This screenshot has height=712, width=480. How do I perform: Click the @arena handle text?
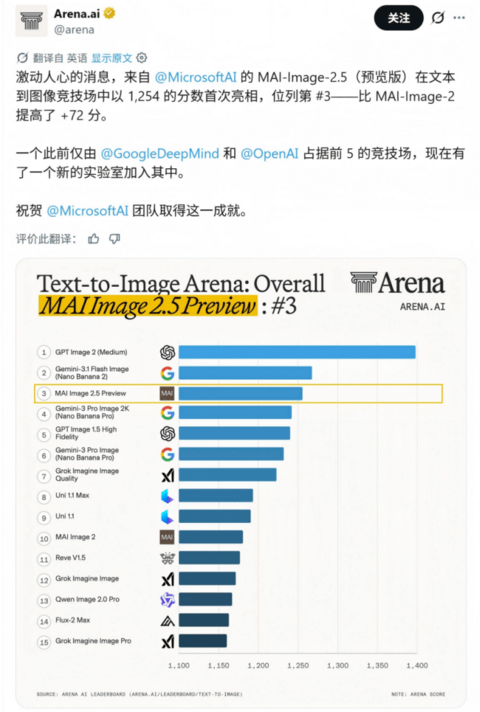pyautogui.click(x=74, y=30)
